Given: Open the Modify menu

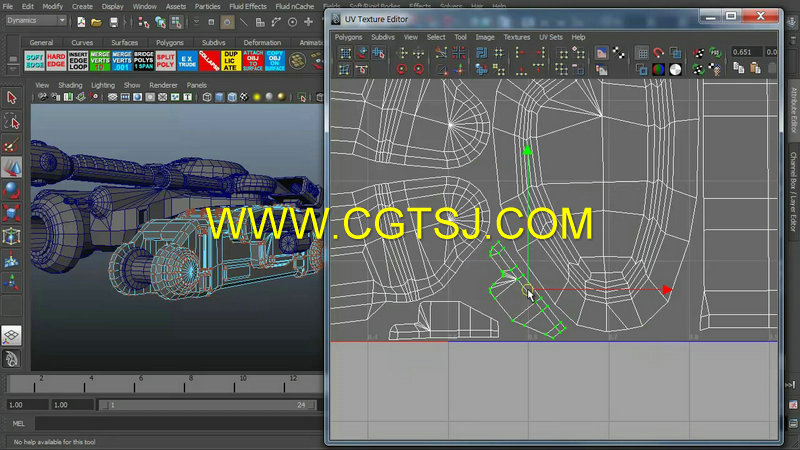Looking at the screenshot, I should (52, 6).
